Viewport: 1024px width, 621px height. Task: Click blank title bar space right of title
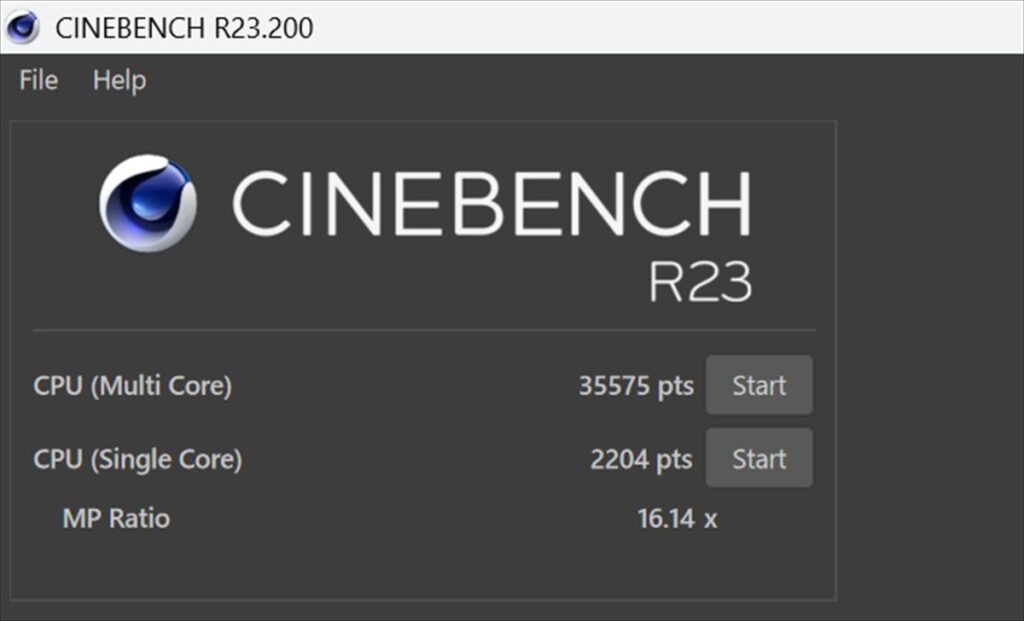coord(650,27)
